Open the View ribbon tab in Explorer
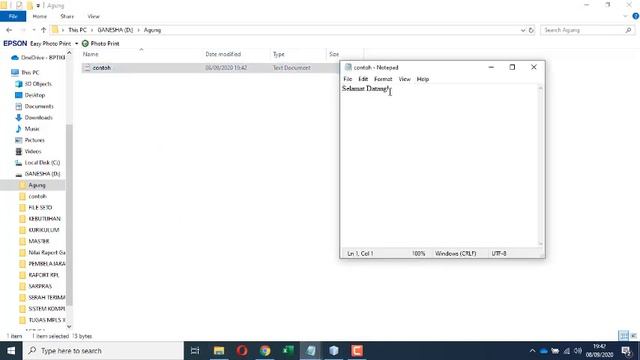Screen dimensions: 640x360 93,16
